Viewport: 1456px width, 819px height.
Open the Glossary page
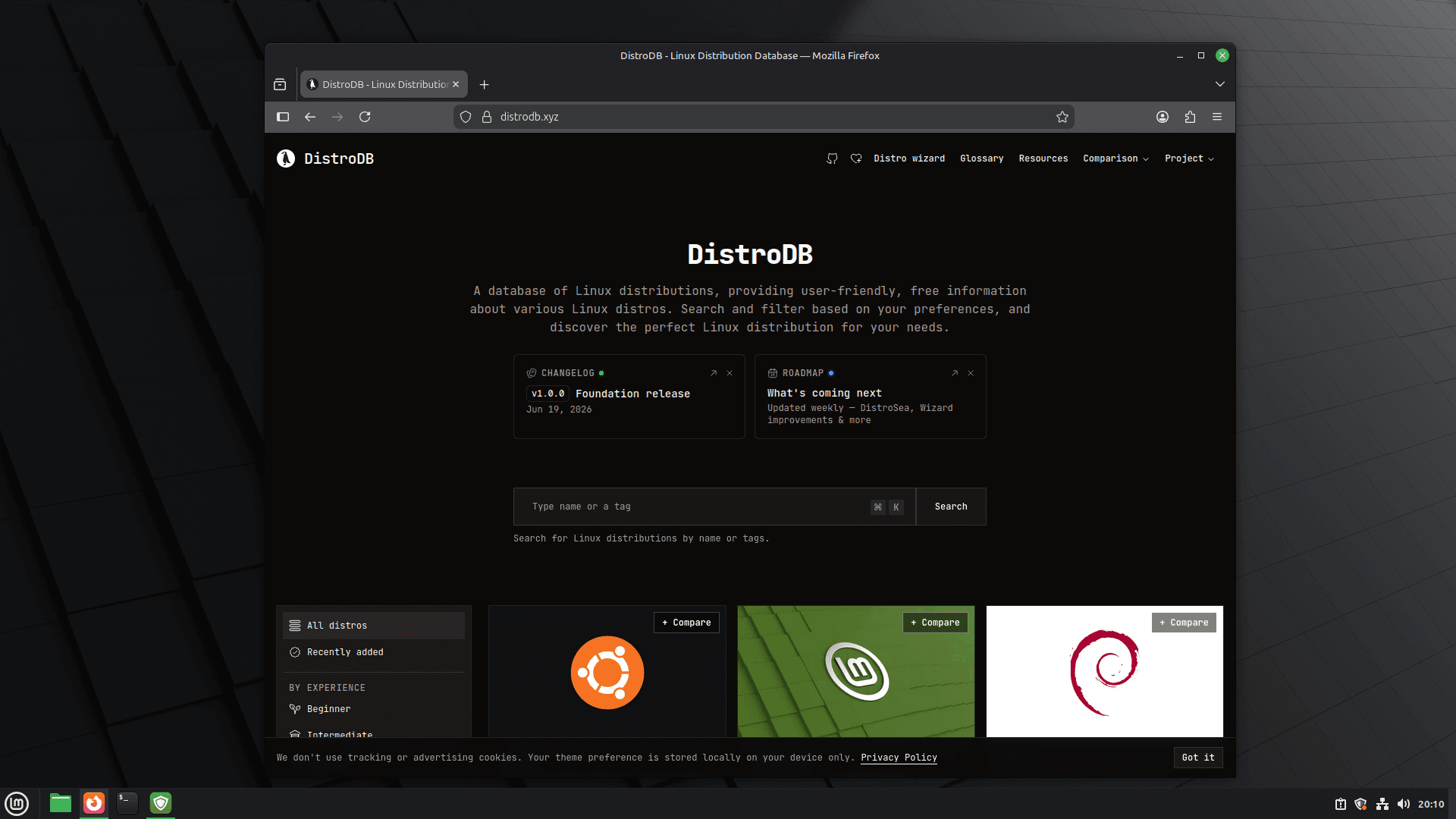coord(981,158)
